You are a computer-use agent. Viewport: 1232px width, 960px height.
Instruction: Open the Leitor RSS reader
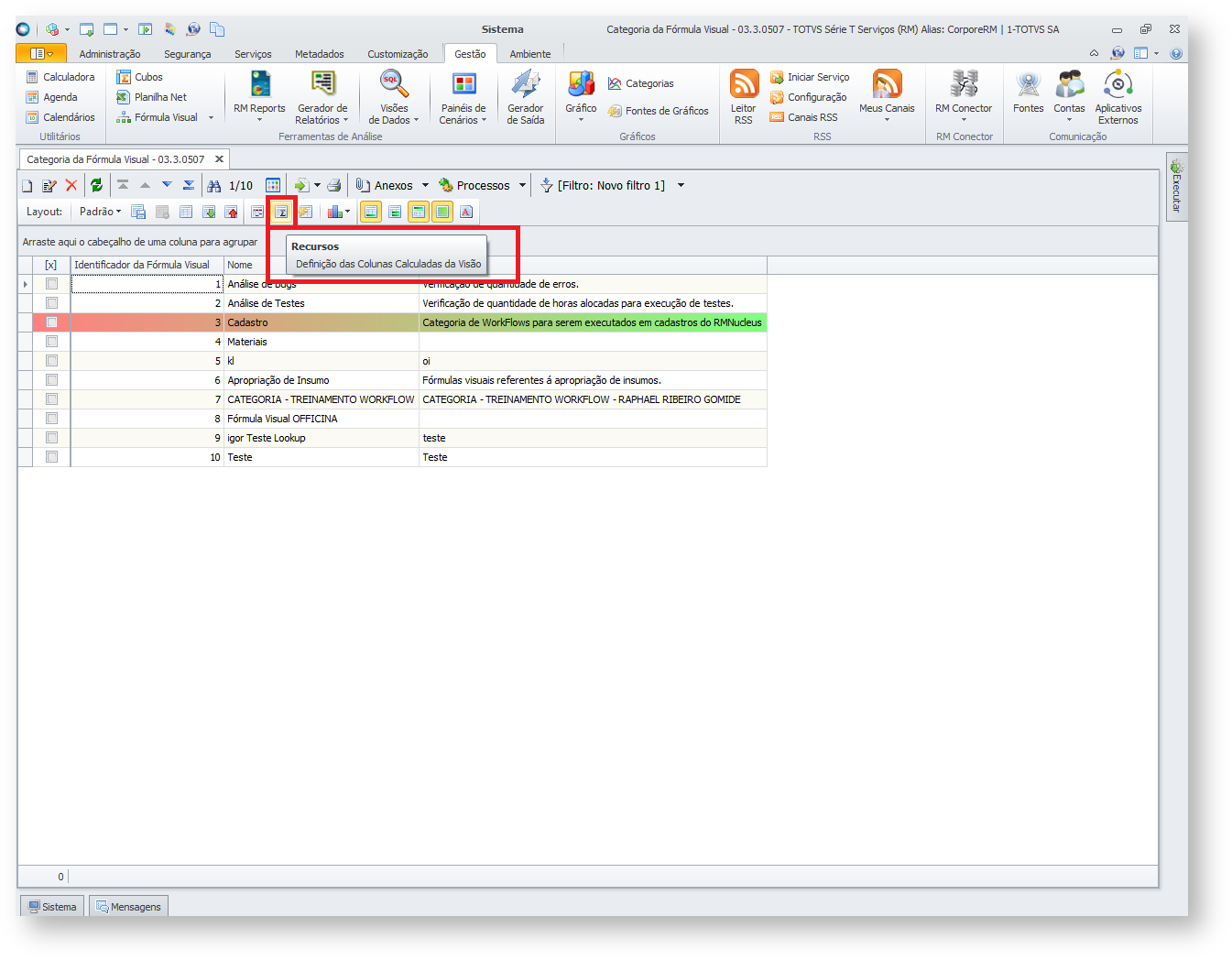pyautogui.click(x=744, y=96)
